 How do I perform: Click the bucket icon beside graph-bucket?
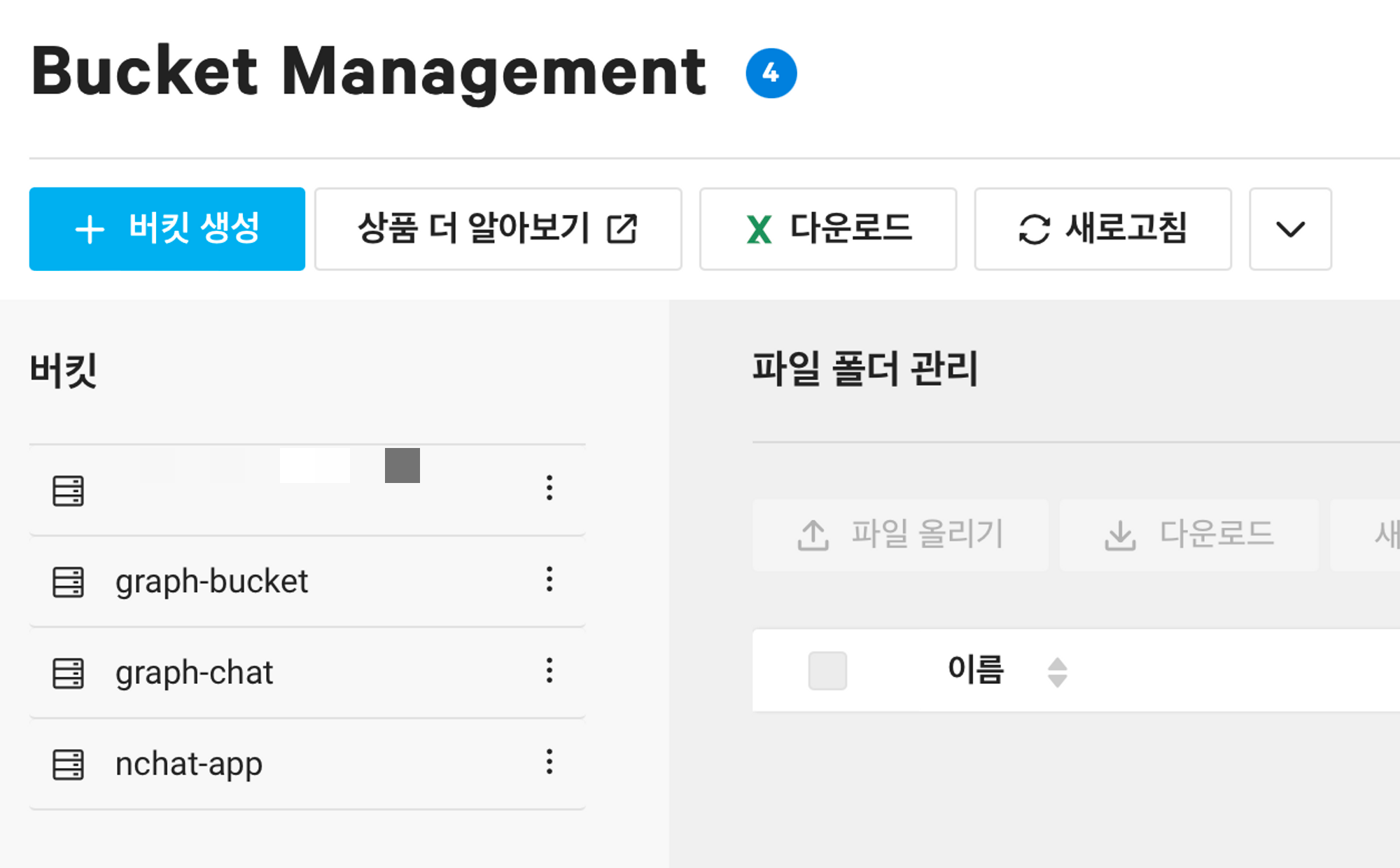point(68,582)
